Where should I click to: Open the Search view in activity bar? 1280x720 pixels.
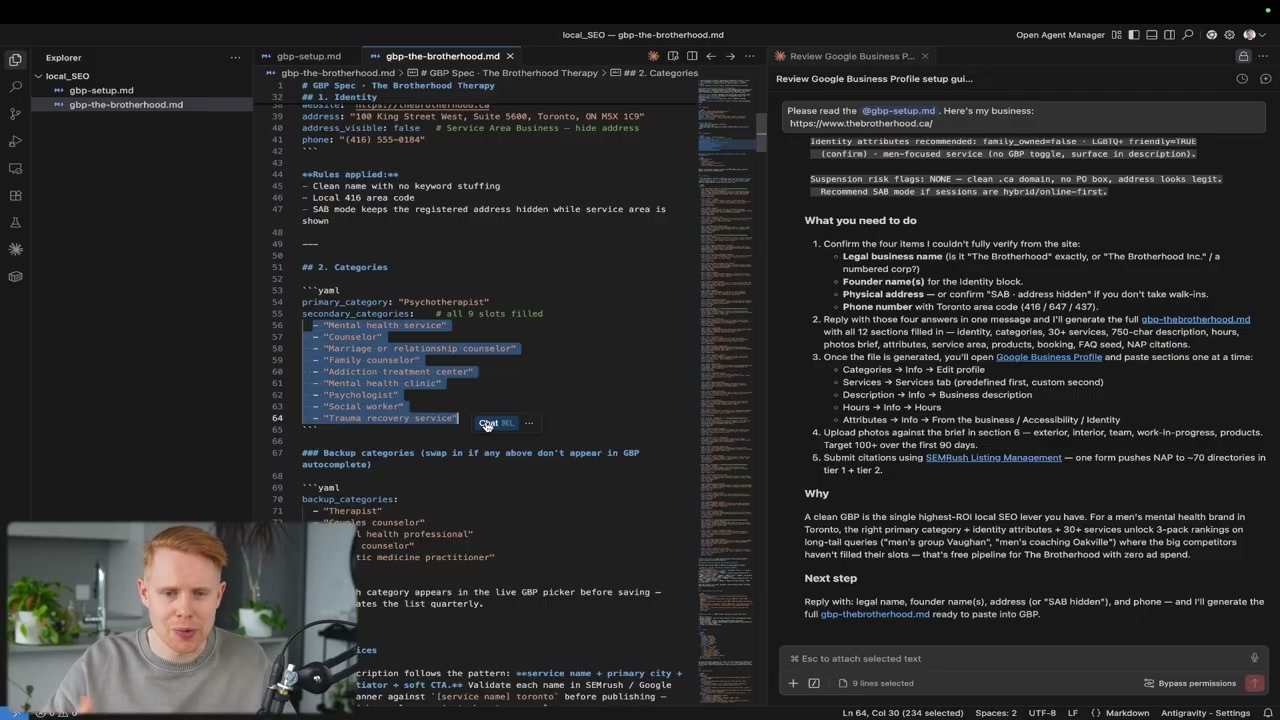click(x=15, y=87)
